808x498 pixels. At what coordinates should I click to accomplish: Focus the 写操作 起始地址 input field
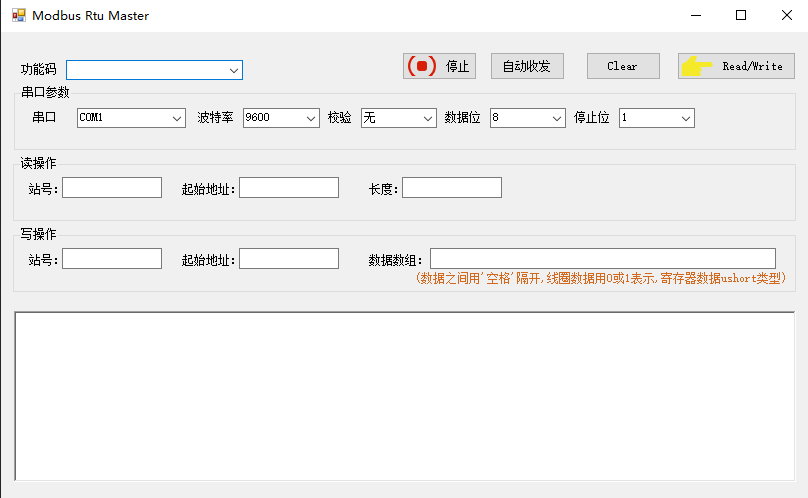(x=289, y=259)
